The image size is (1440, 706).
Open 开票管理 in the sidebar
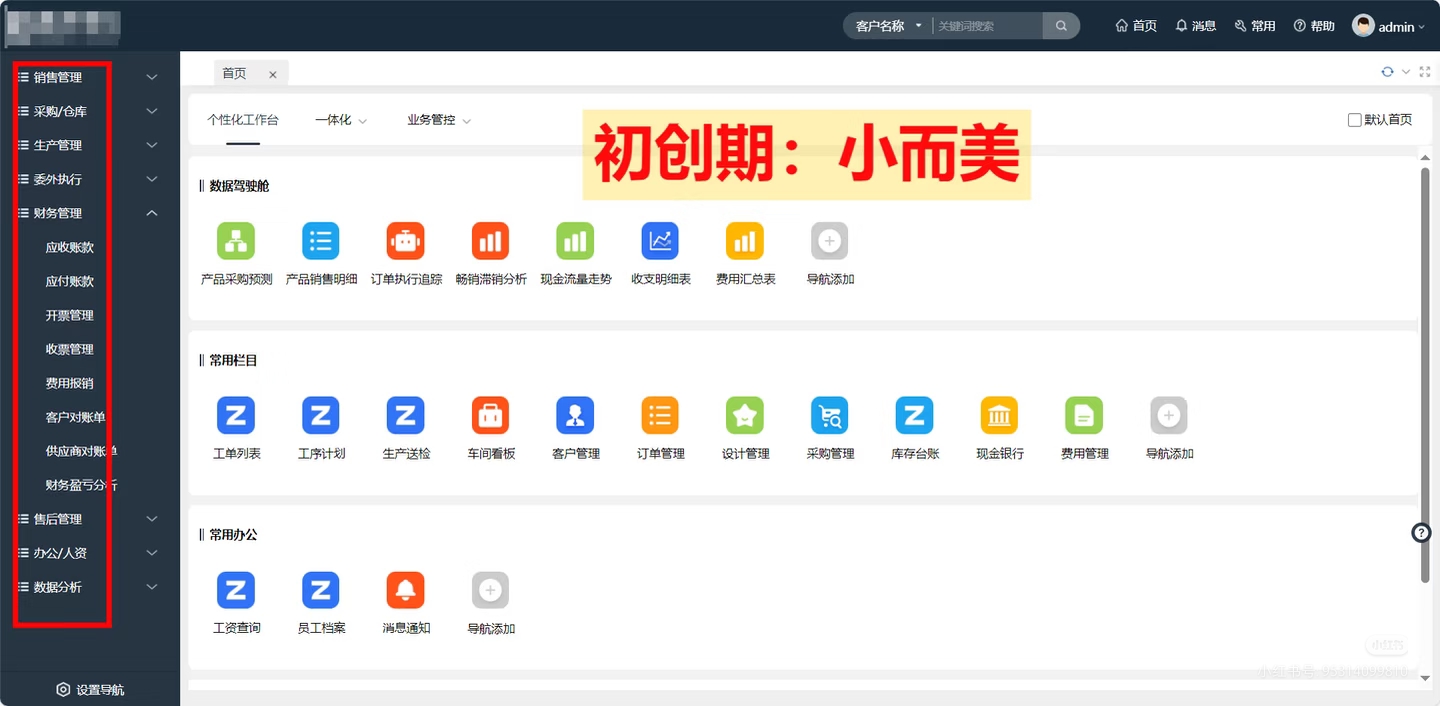70,315
